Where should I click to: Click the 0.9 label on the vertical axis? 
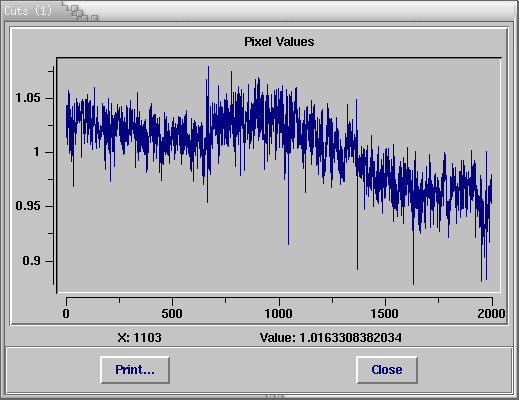[31, 261]
